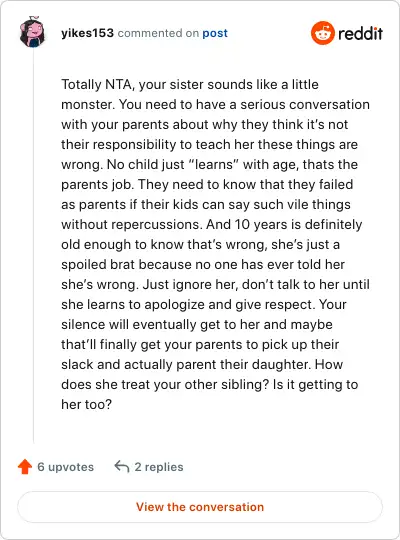The height and width of the screenshot is (540, 400).
Task: Click the Reddit Snoo logo icon
Action: [x=322, y=33]
